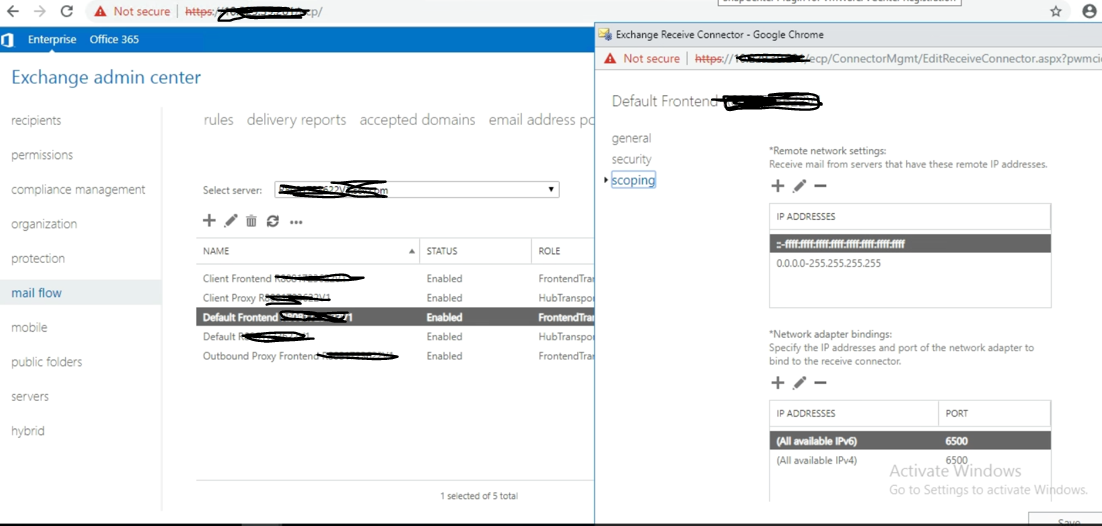Image resolution: width=1102 pixels, height=526 pixels.
Task: Click the PORT column header in bindings
Action: click(x=994, y=413)
